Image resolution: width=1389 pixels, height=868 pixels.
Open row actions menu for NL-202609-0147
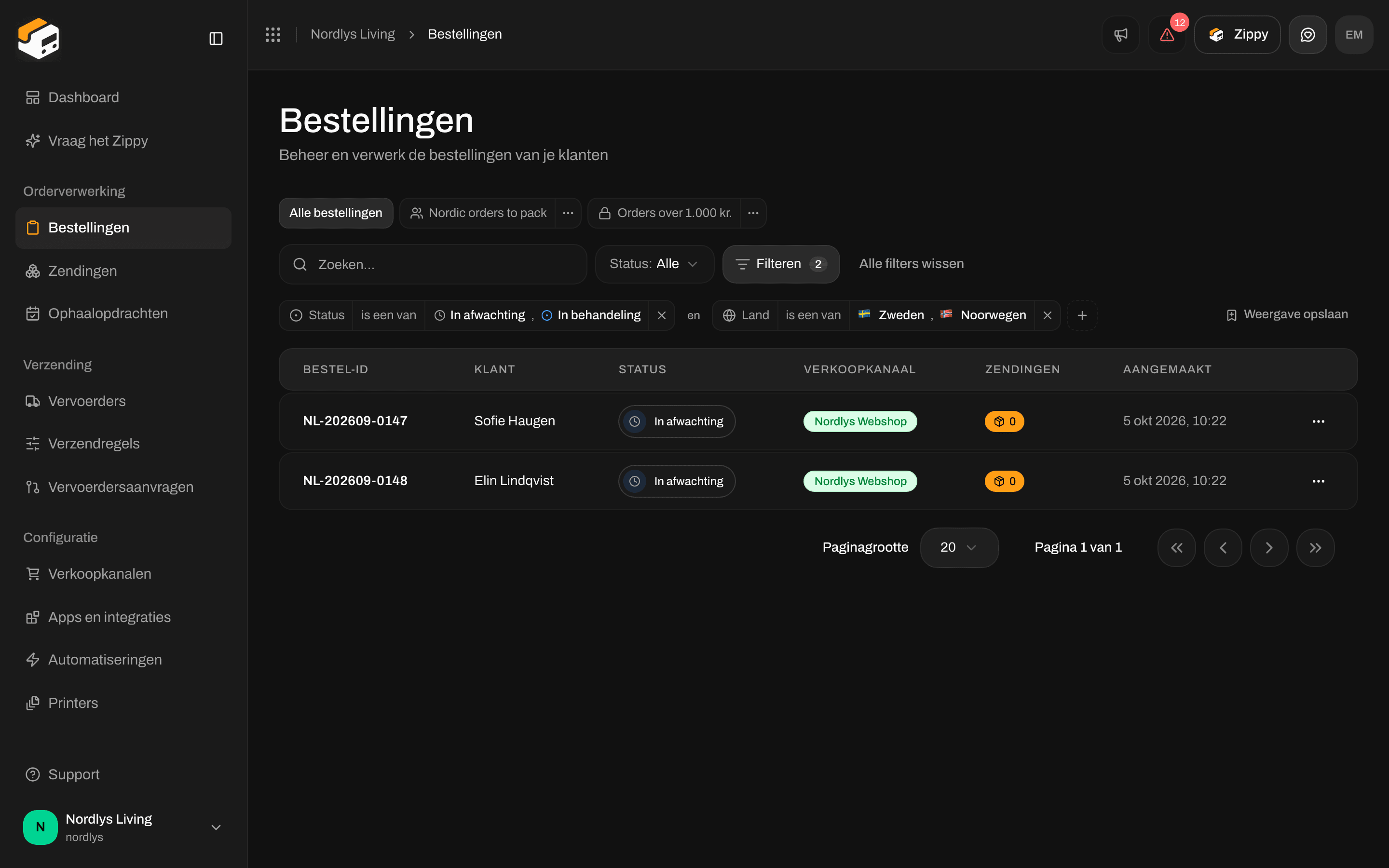1319,421
